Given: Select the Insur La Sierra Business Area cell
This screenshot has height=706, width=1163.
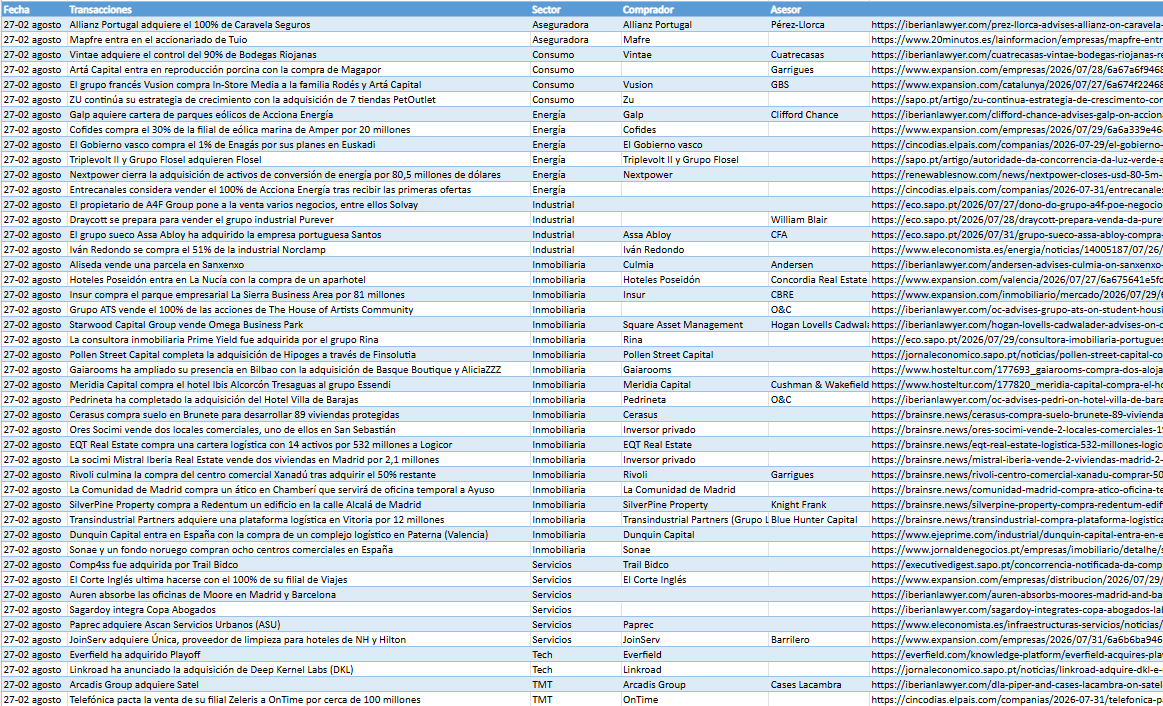Looking at the screenshot, I should coord(298,294).
